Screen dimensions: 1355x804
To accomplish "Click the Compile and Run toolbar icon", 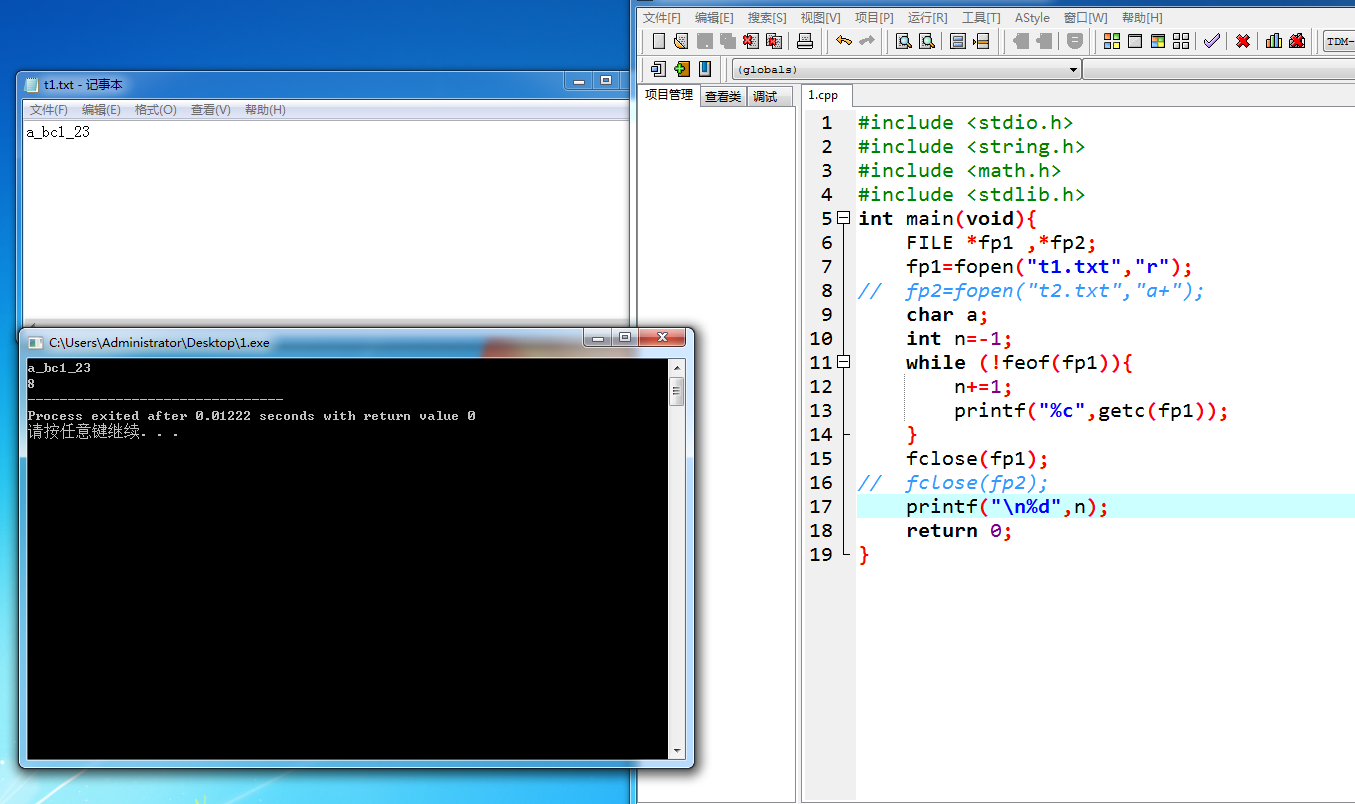I will 1157,41.
